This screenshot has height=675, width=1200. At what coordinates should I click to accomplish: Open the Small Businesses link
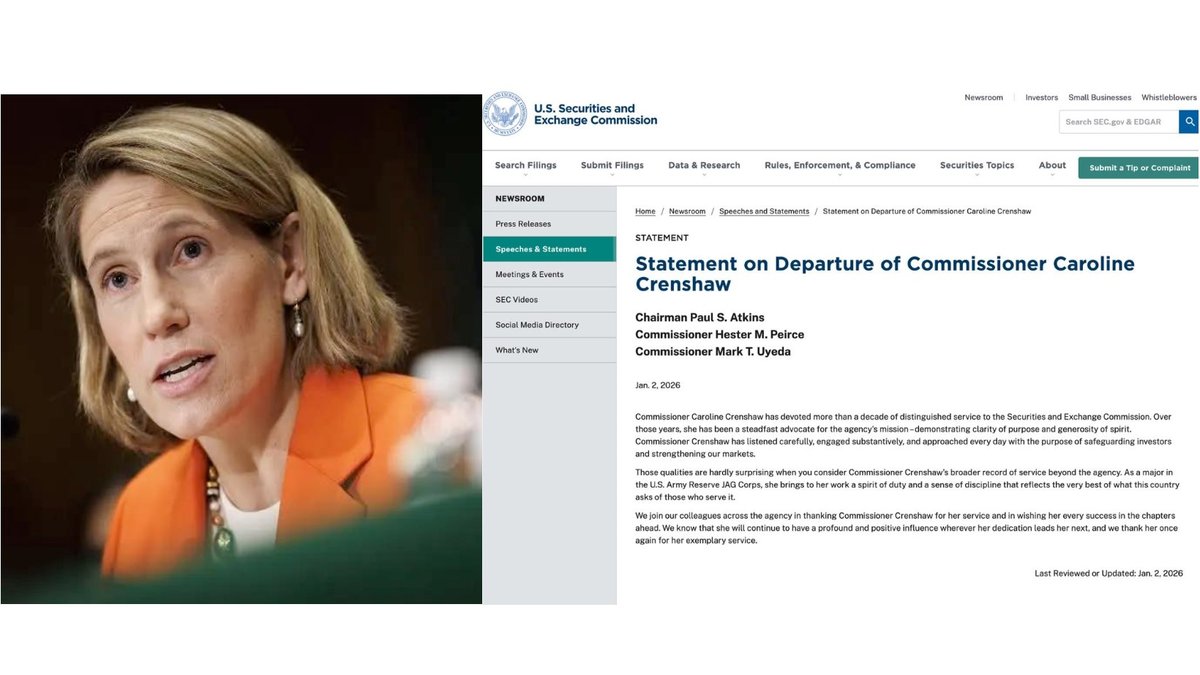coord(1099,98)
